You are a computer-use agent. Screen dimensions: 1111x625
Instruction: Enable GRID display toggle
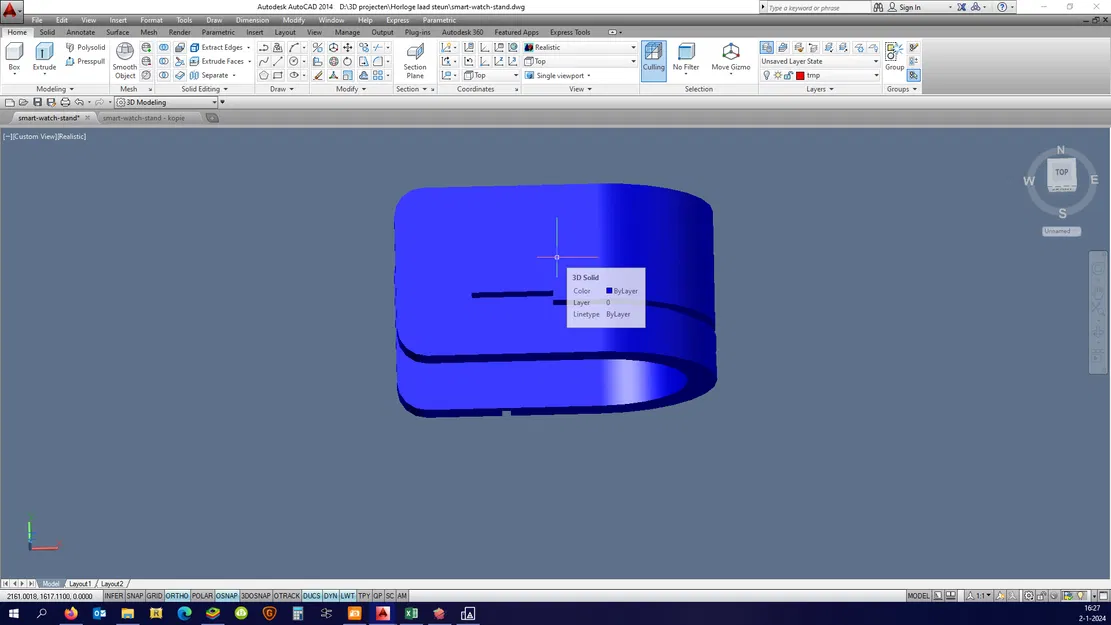(154, 596)
